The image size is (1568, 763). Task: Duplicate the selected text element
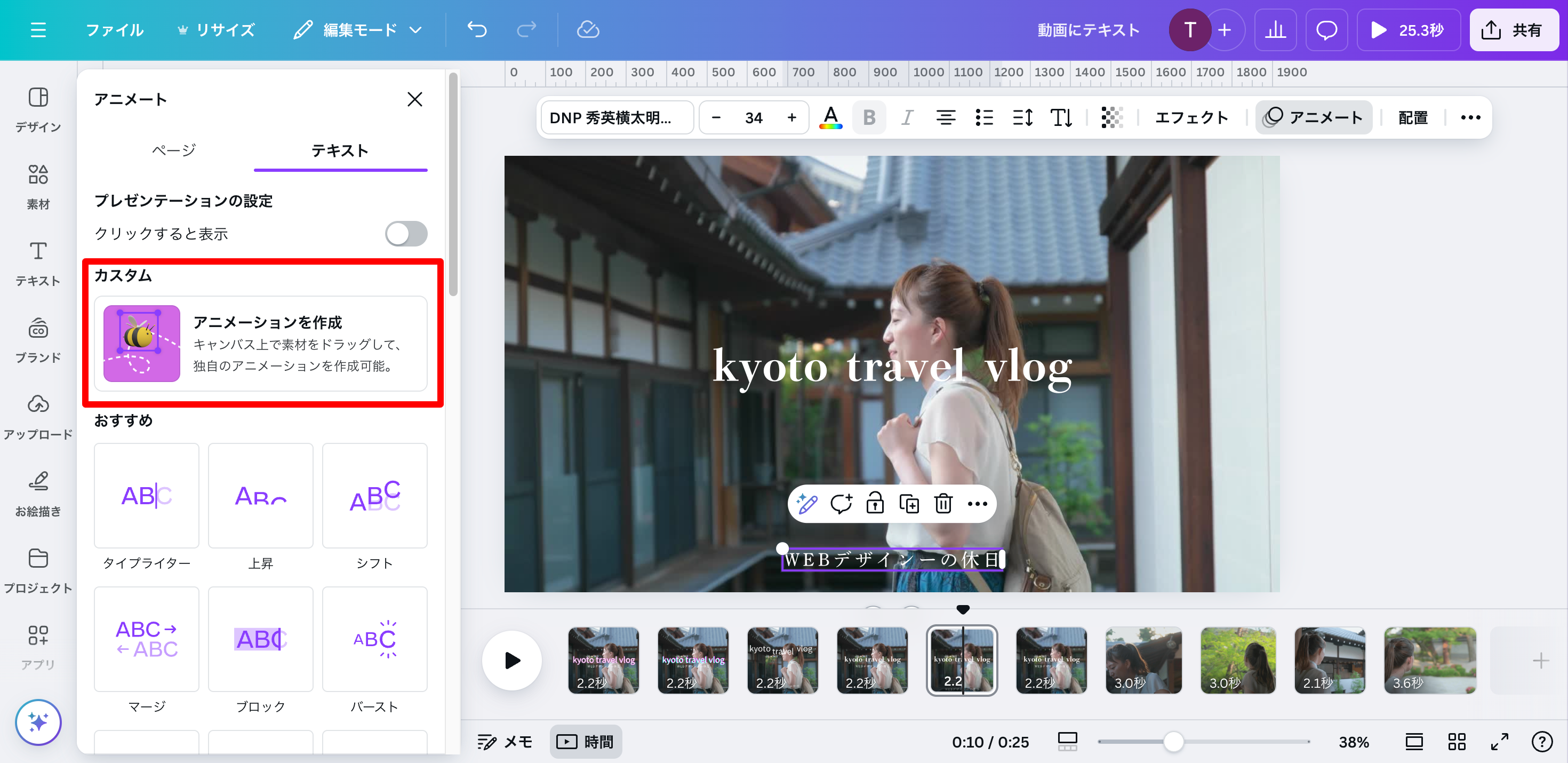[x=909, y=504]
